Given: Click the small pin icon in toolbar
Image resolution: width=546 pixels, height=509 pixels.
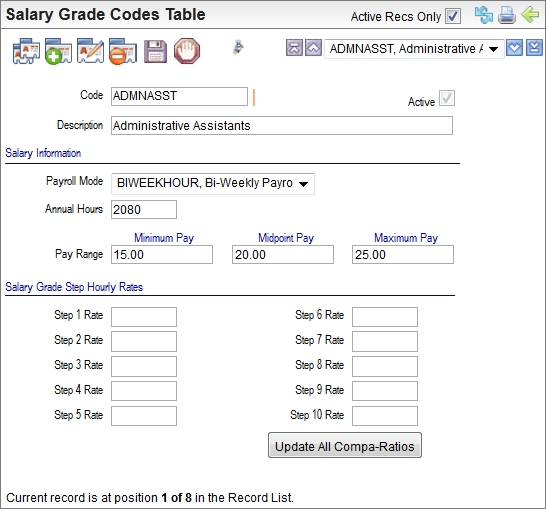Looking at the screenshot, I should point(238,47).
